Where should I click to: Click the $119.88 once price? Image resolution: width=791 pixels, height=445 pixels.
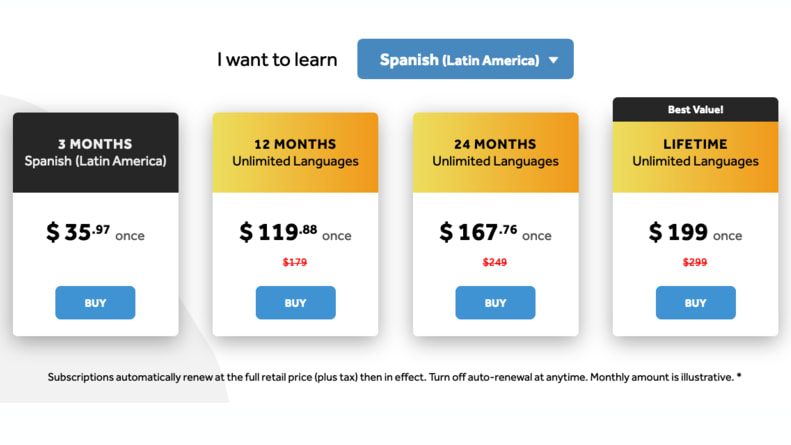point(296,233)
